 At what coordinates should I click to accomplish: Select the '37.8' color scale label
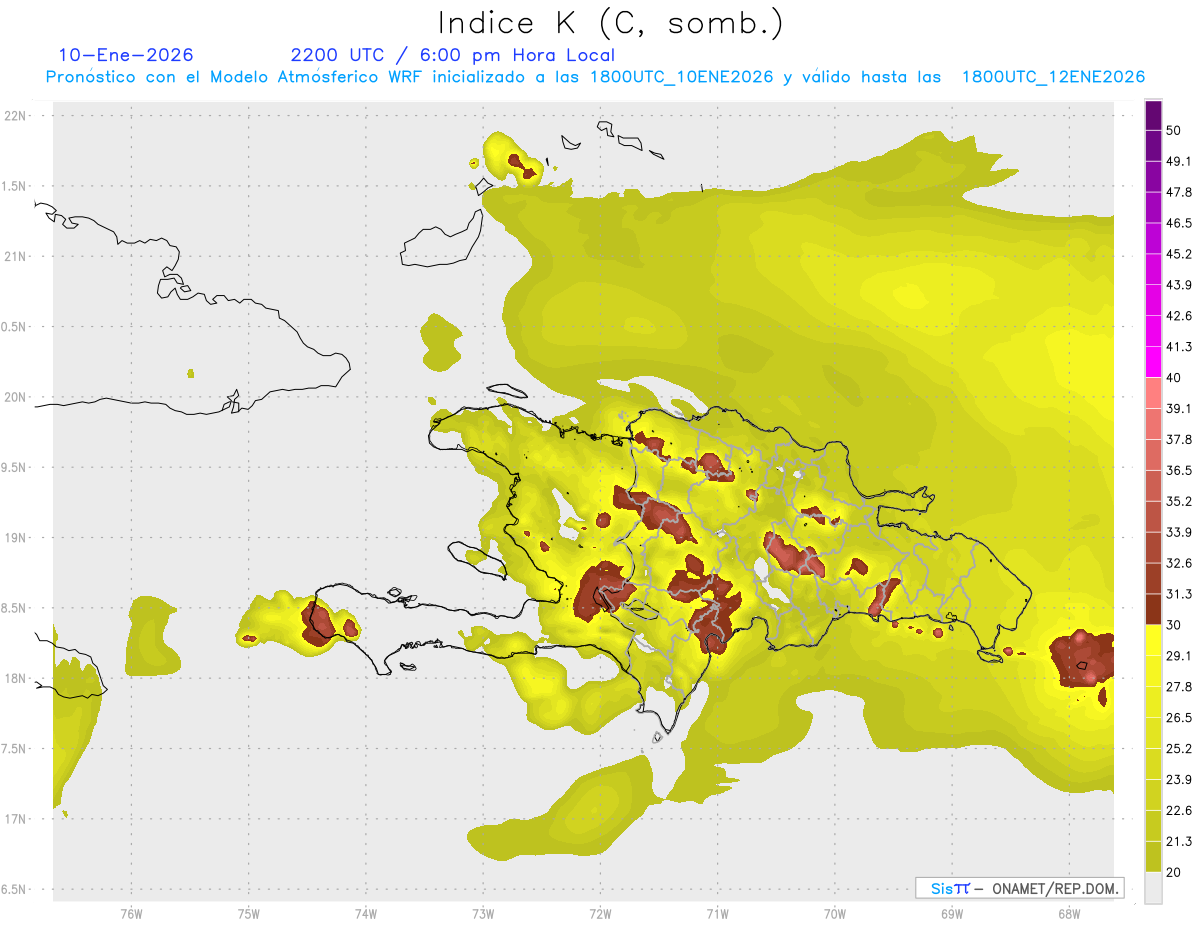[1179, 439]
